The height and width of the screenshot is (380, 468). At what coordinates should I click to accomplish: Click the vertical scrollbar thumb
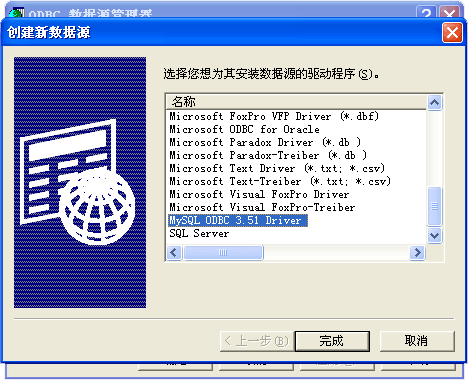(434, 206)
